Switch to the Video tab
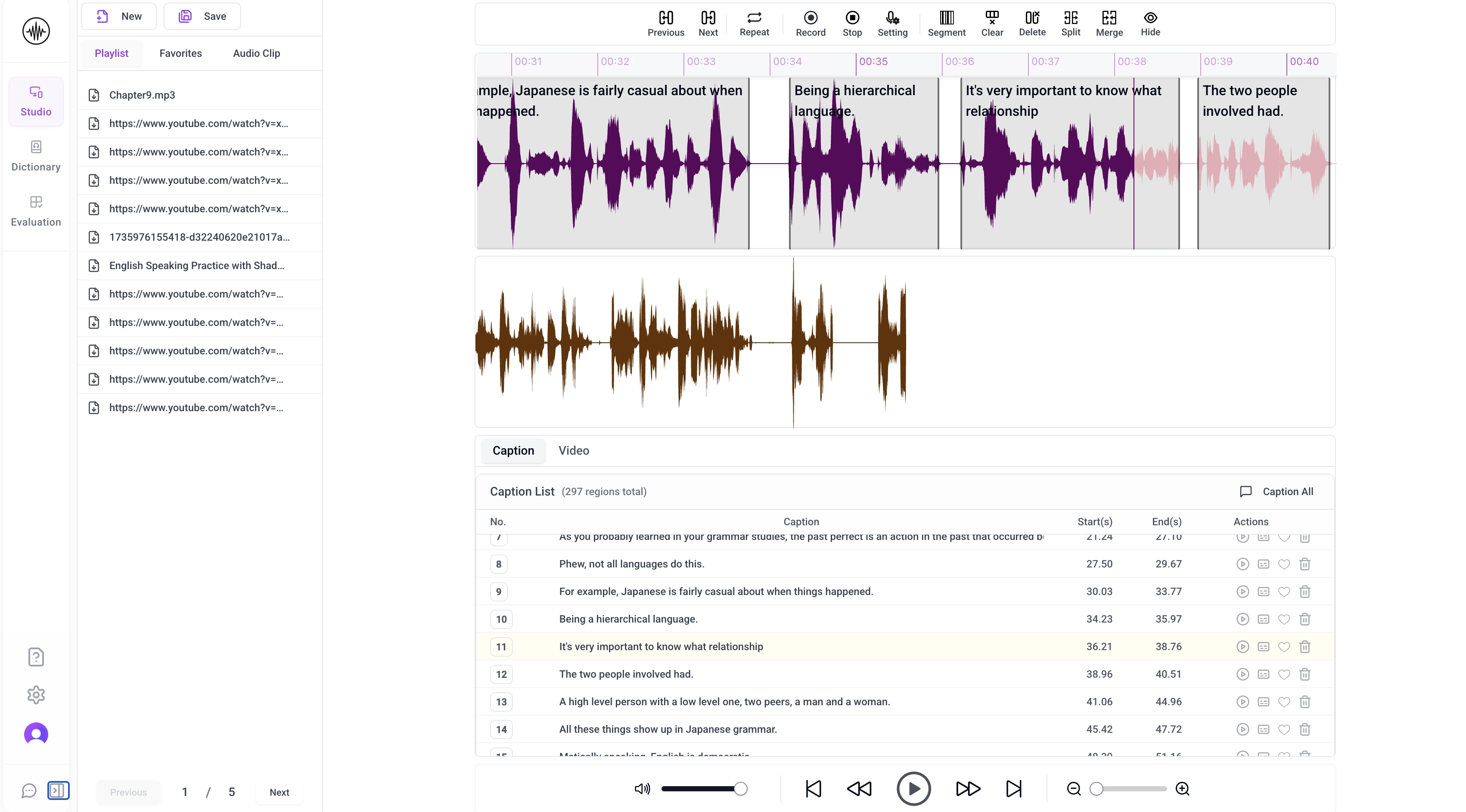 [x=574, y=450]
